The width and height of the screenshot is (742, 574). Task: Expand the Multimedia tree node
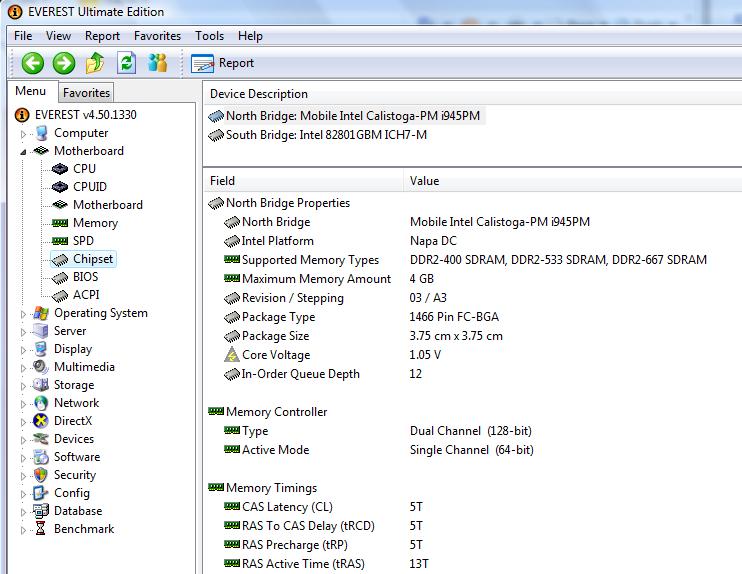pos(23,368)
